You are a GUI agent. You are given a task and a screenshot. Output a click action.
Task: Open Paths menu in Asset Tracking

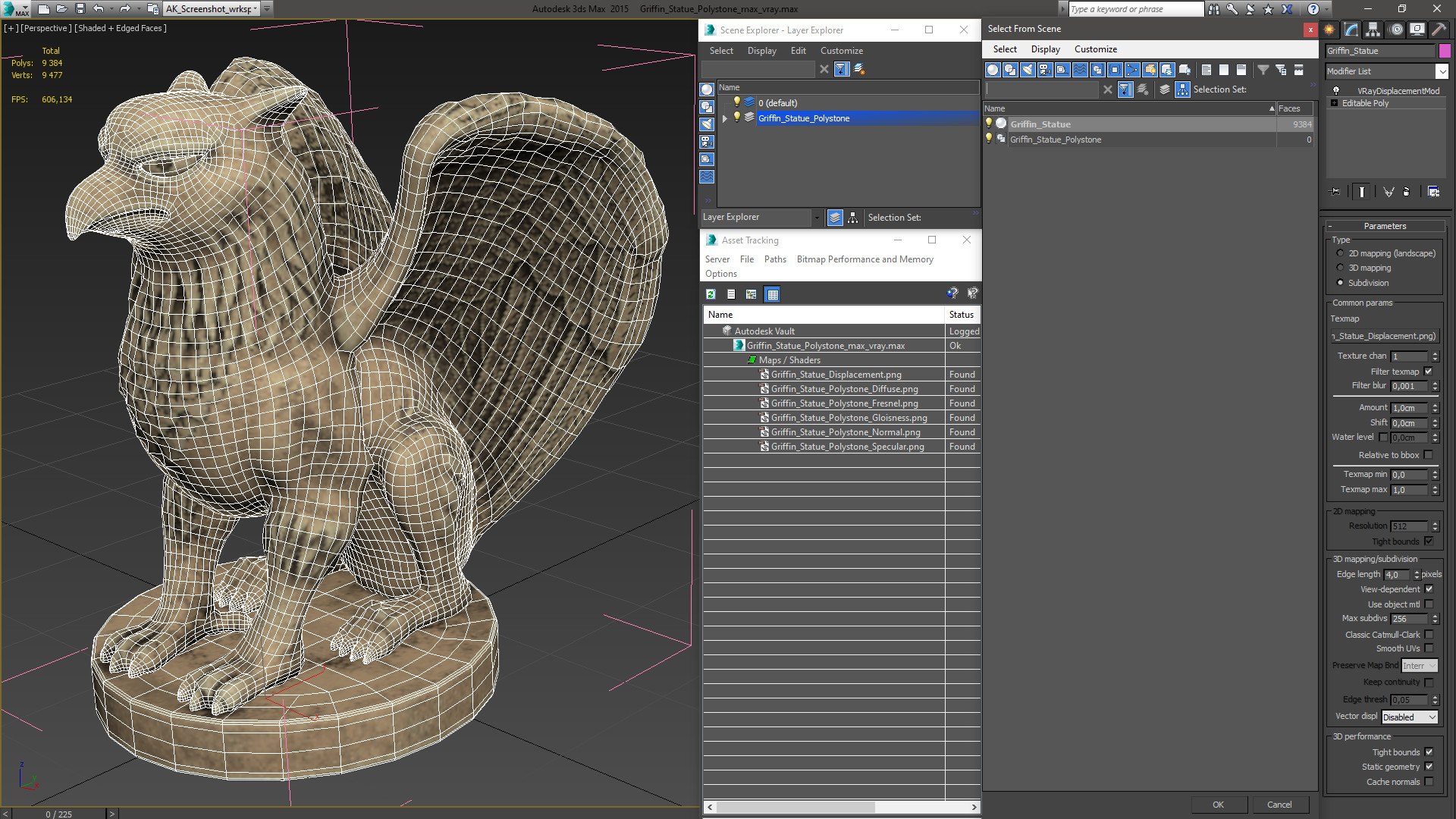775,259
